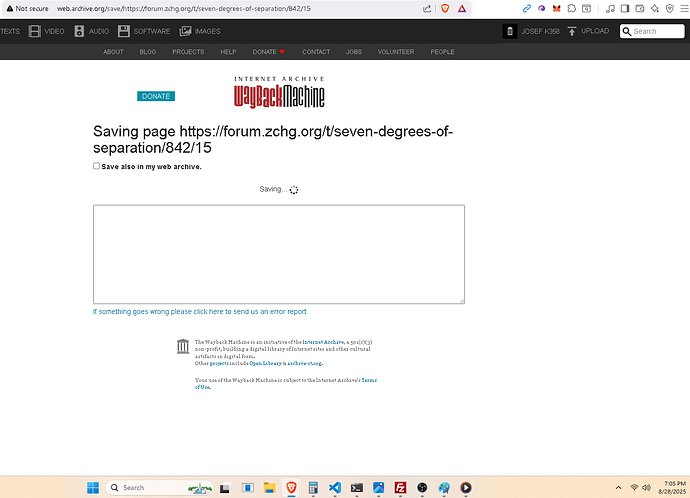
Task: Click the Wayback Machine logo
Action: pyautogui.click(x=279, y=92)
